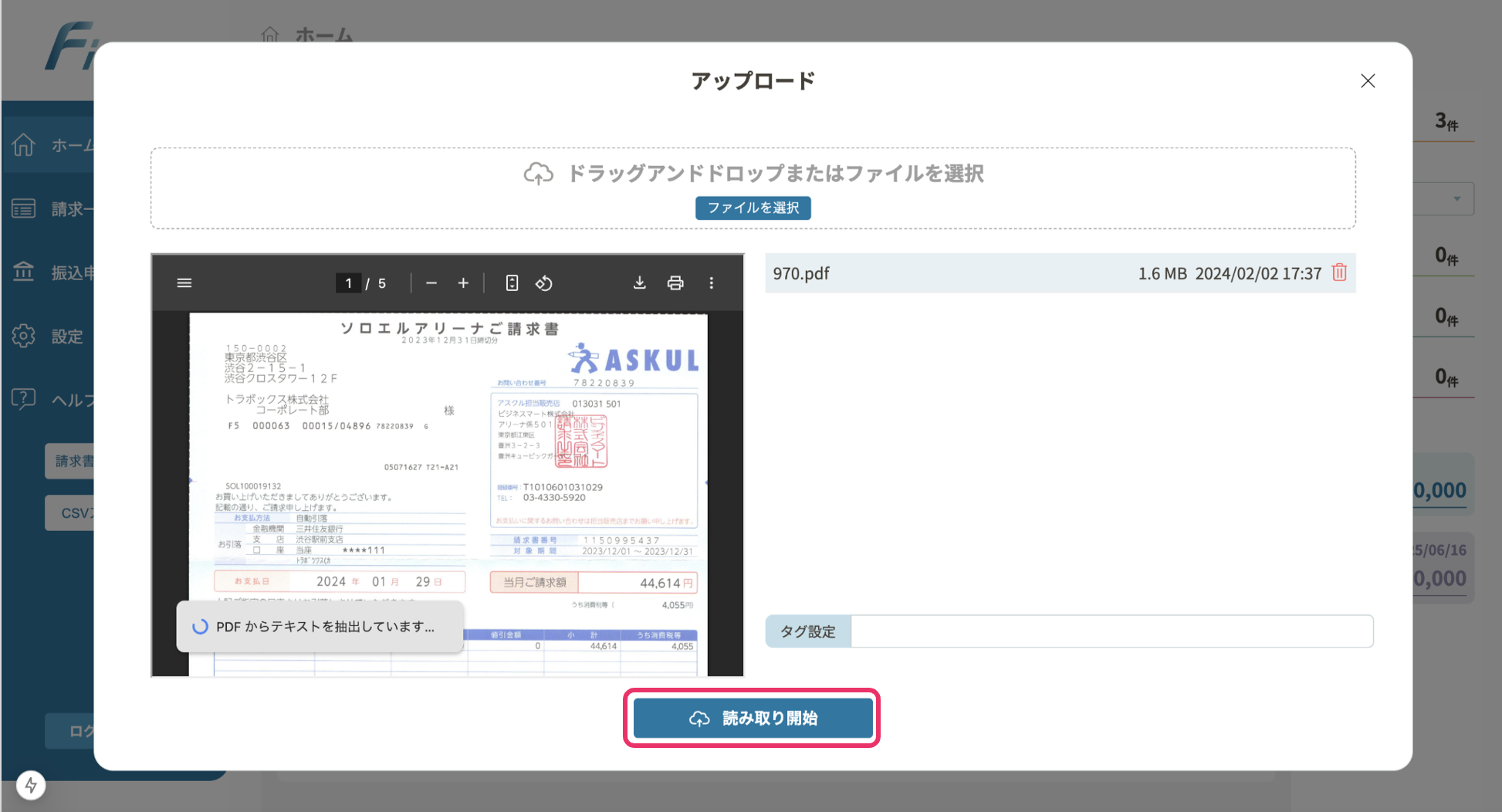Viewport: 1502px width, 812px height.
Task: Rotate the PDF page counterclockwise
Action: (x=544, y=283)
